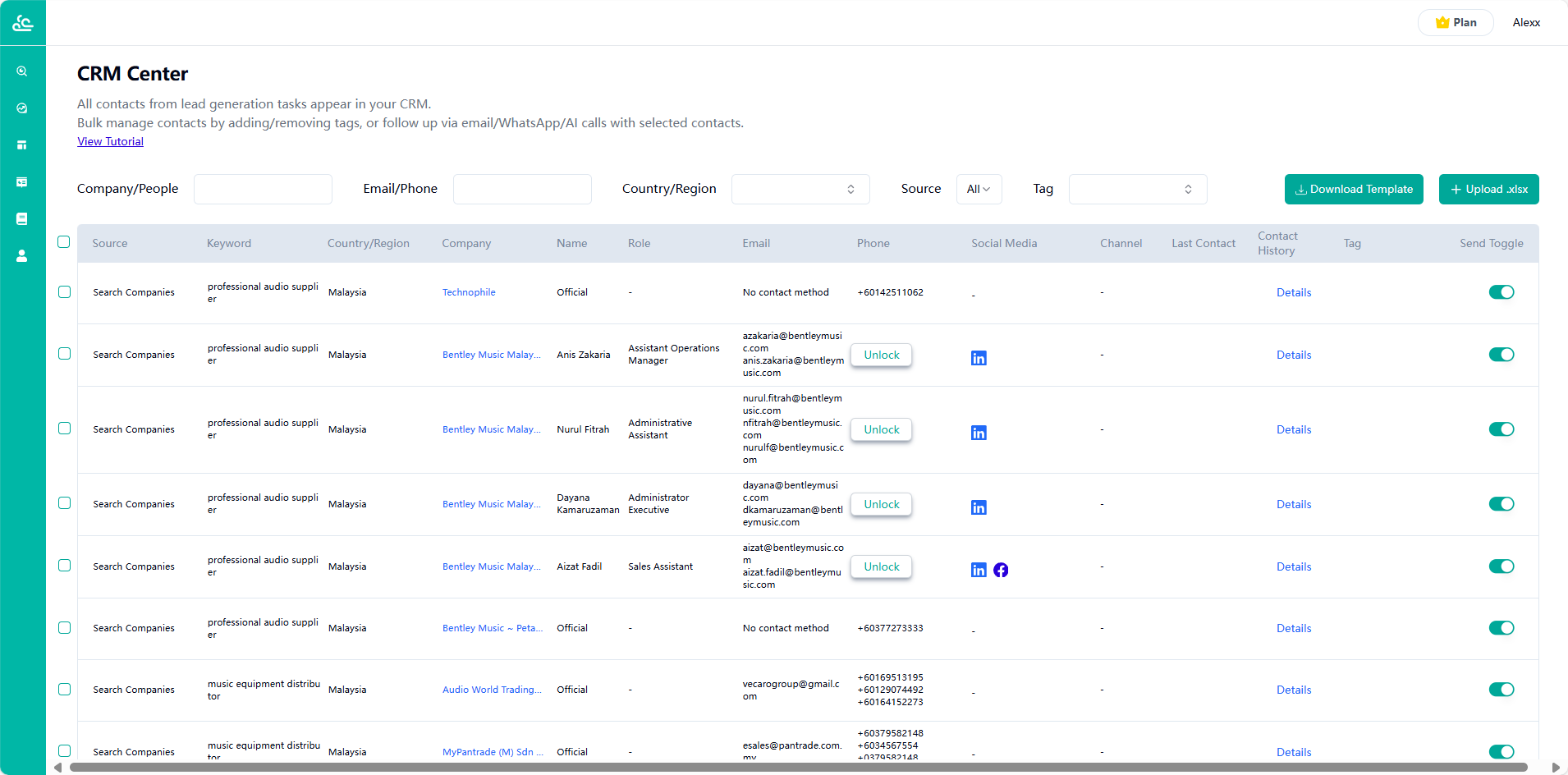Open the Alexx account menu
The height and width of the screenshot is (775, 1568).
[x=1526, y=23]
